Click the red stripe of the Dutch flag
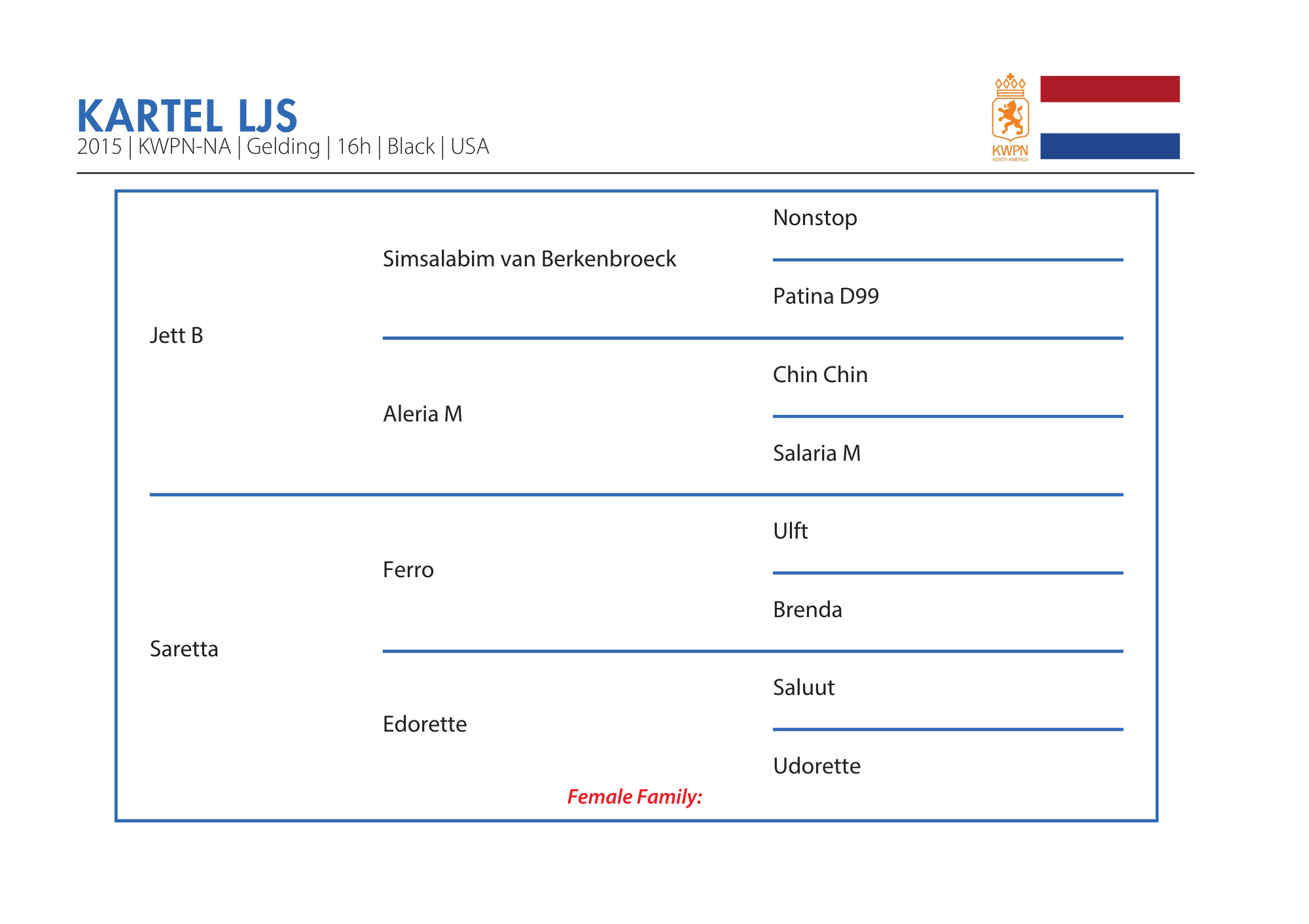 click(x=1109, y=89)
